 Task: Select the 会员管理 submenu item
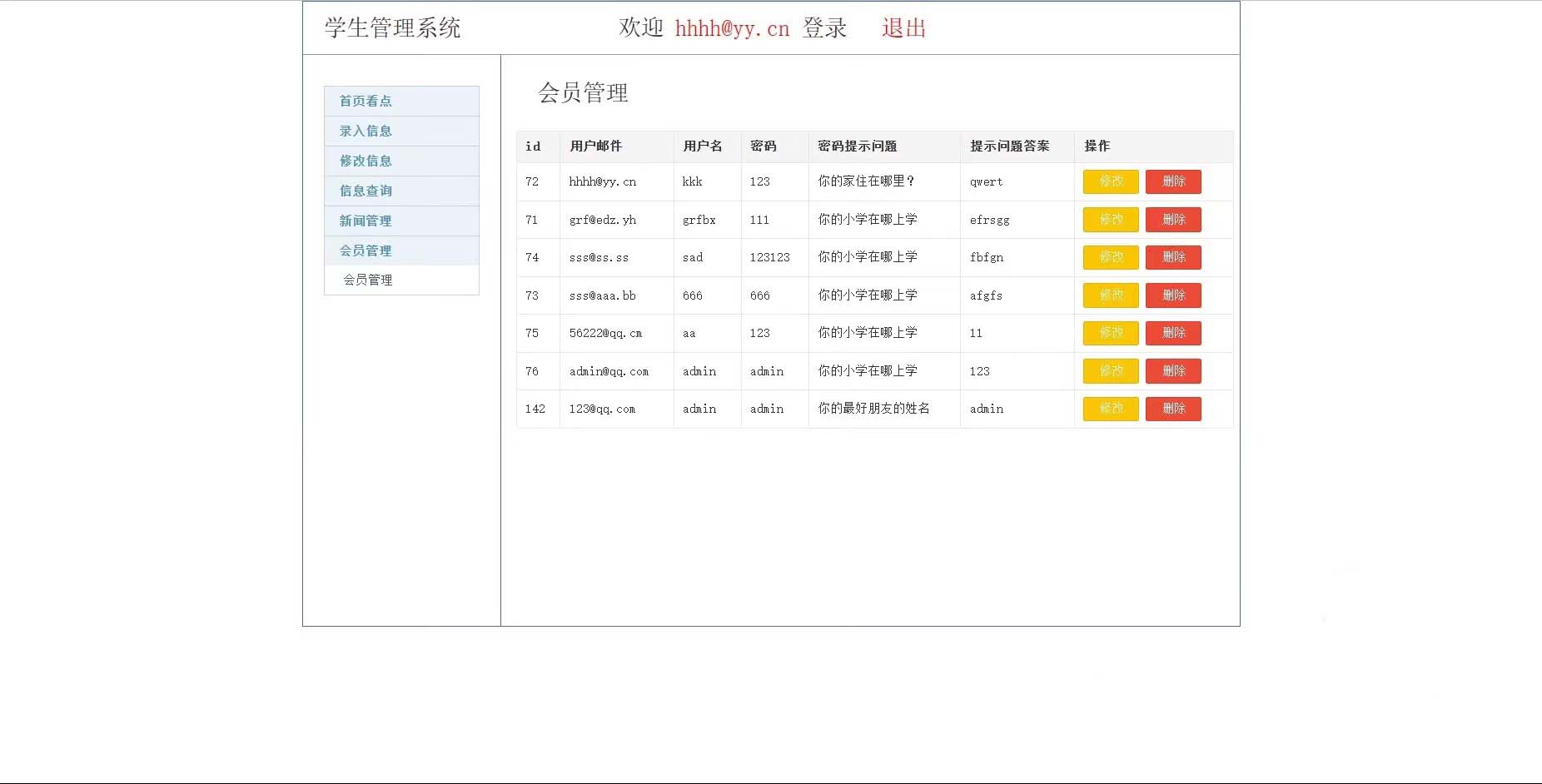point(368,280)
